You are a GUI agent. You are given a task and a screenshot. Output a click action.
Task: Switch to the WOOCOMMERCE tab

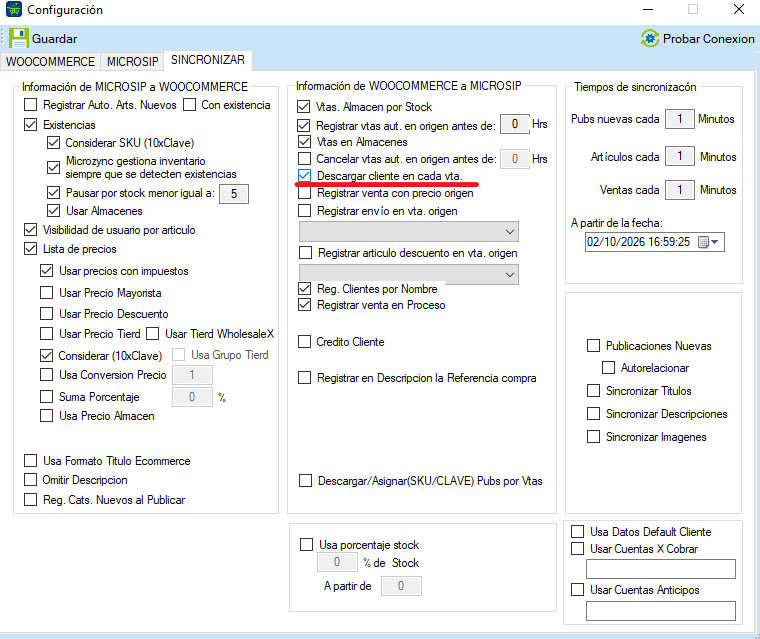(50, 62)
